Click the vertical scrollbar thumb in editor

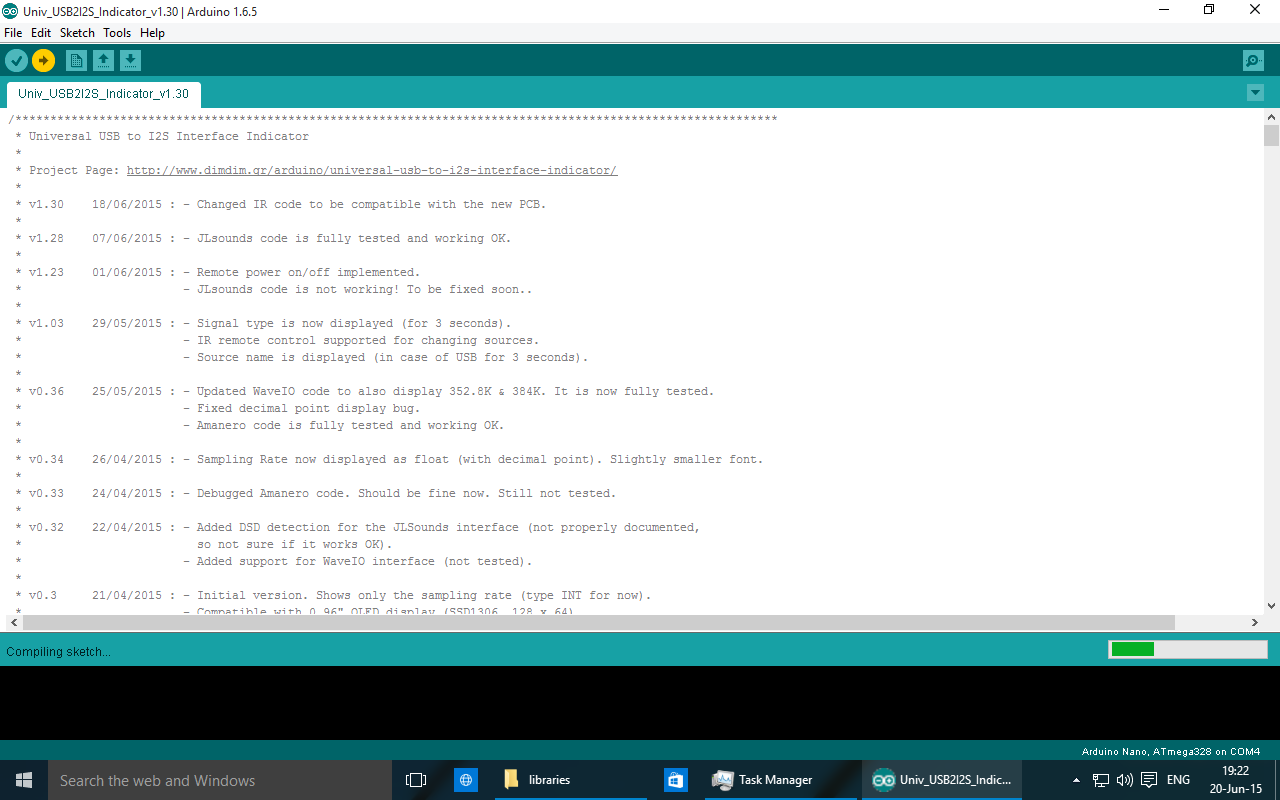point(1271,135)
